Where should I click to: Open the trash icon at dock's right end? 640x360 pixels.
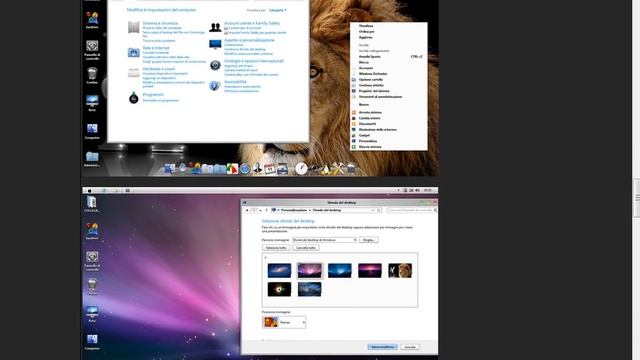point(351,168)
